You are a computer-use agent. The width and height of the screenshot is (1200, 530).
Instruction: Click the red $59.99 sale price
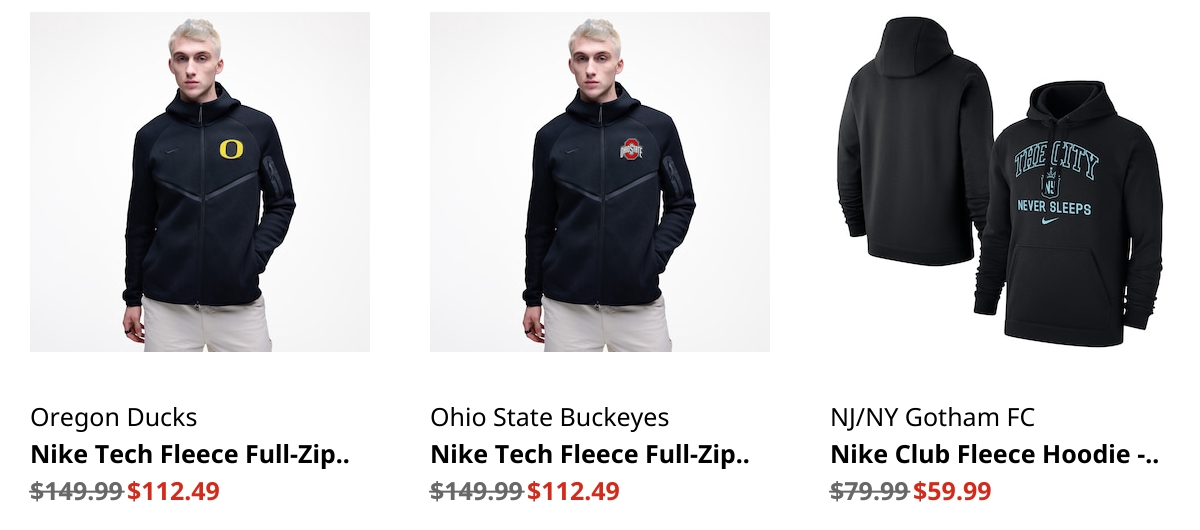[952, 491]
